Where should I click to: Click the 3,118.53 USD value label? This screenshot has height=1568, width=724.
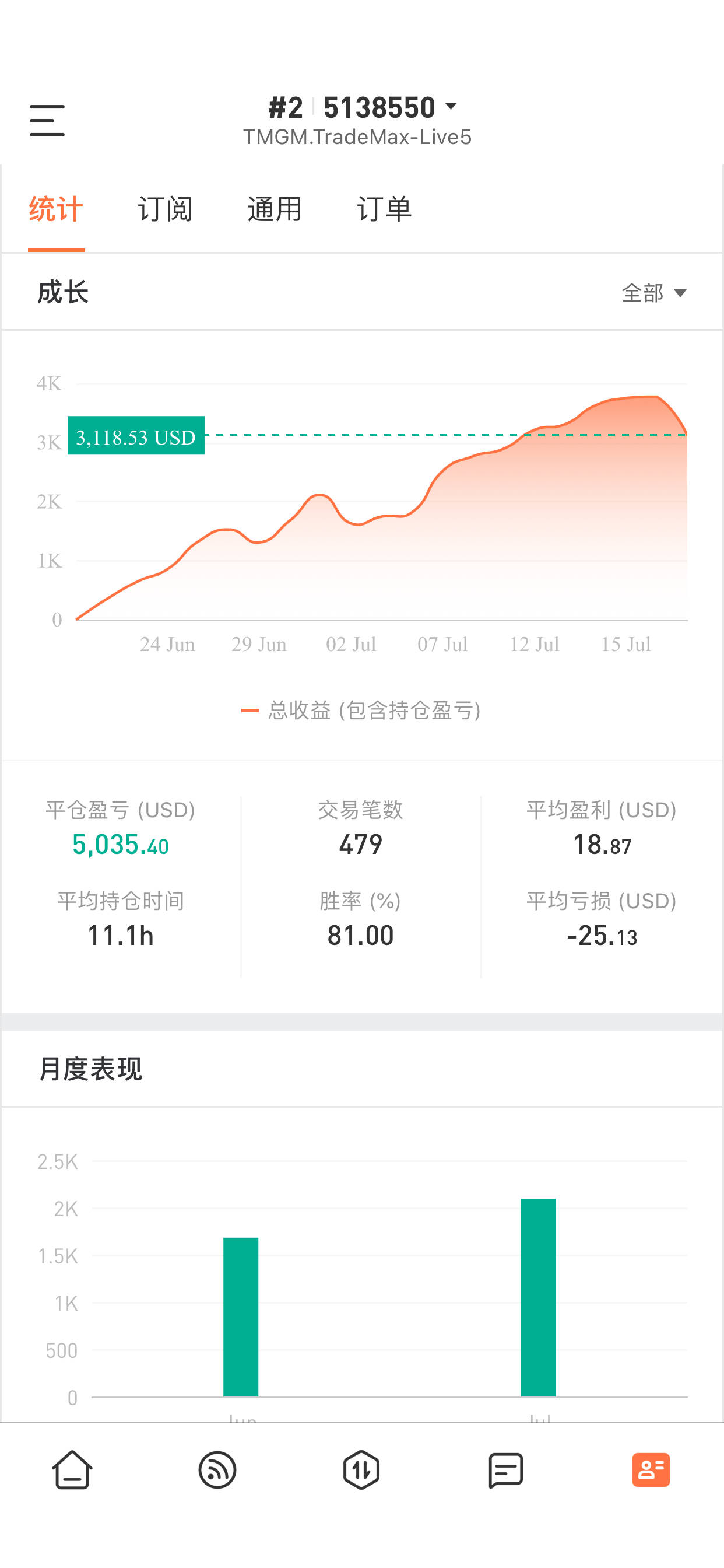pyautogui.click(x=136, y=436)
